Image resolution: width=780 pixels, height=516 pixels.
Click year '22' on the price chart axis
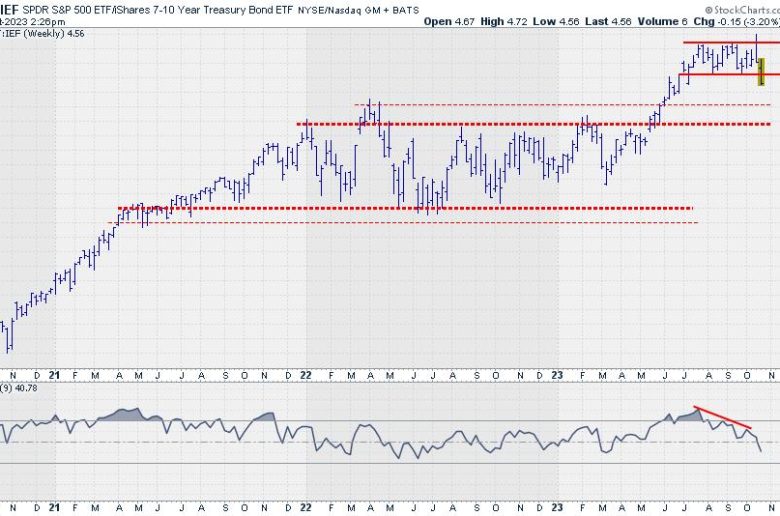tap(305, 375)
